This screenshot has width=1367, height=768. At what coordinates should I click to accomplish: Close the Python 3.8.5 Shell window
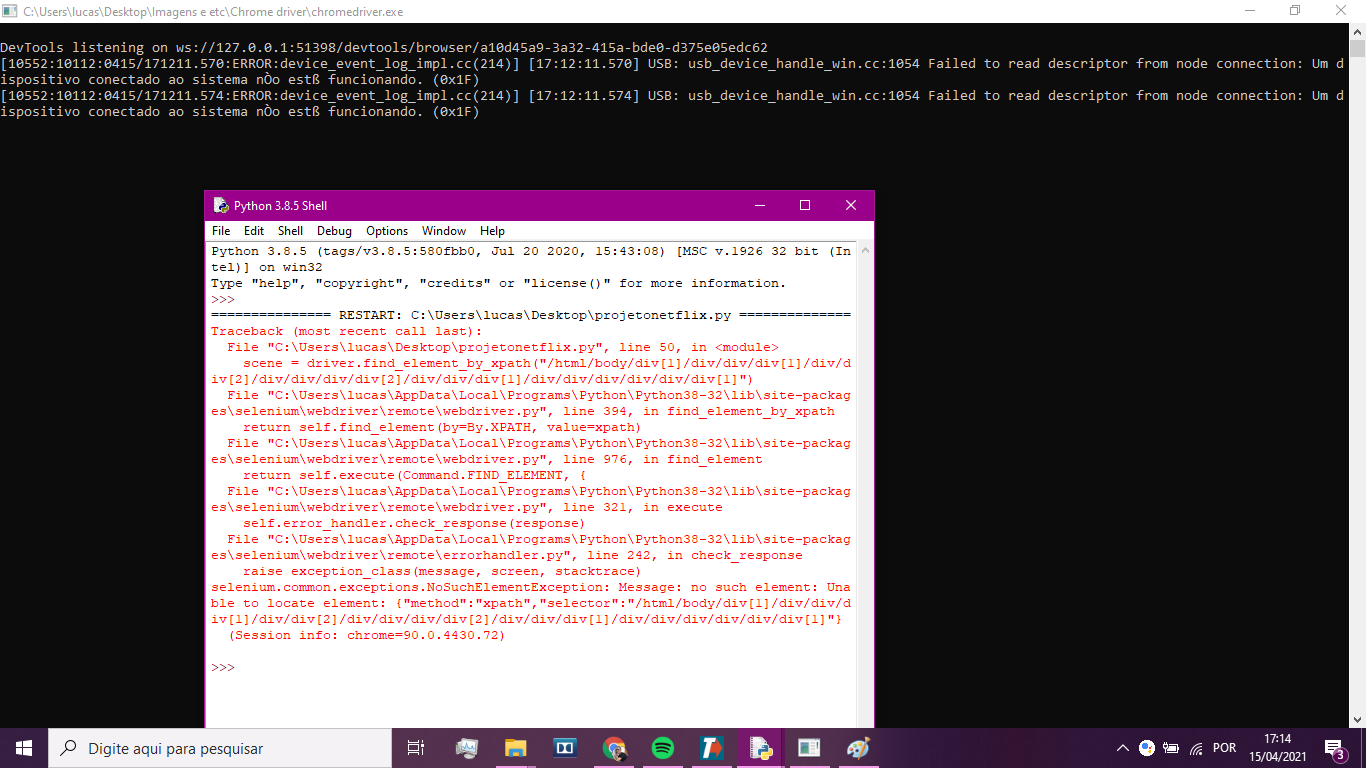coord(851,205)
